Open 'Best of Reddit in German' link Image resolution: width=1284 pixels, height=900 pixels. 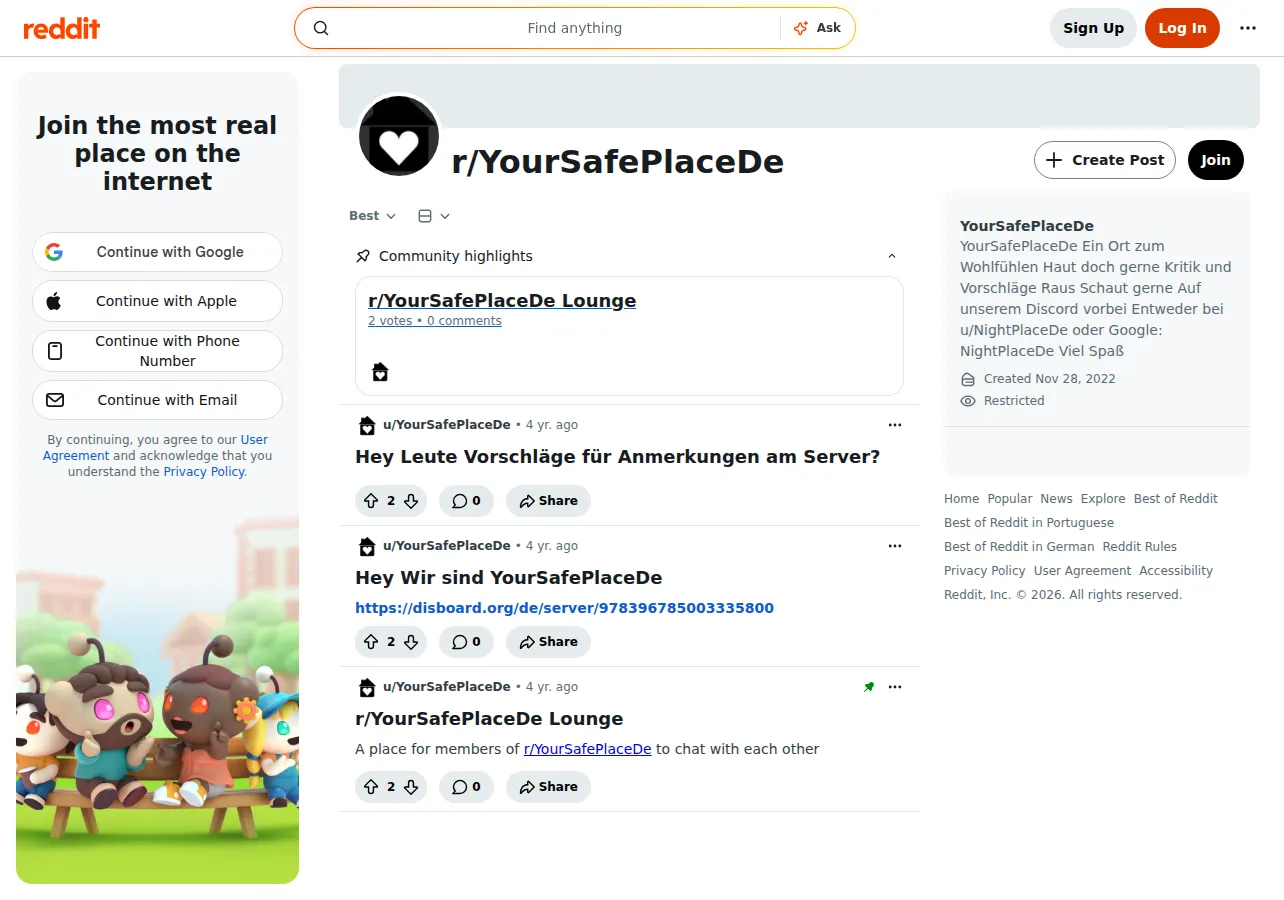click(1019, 547)
